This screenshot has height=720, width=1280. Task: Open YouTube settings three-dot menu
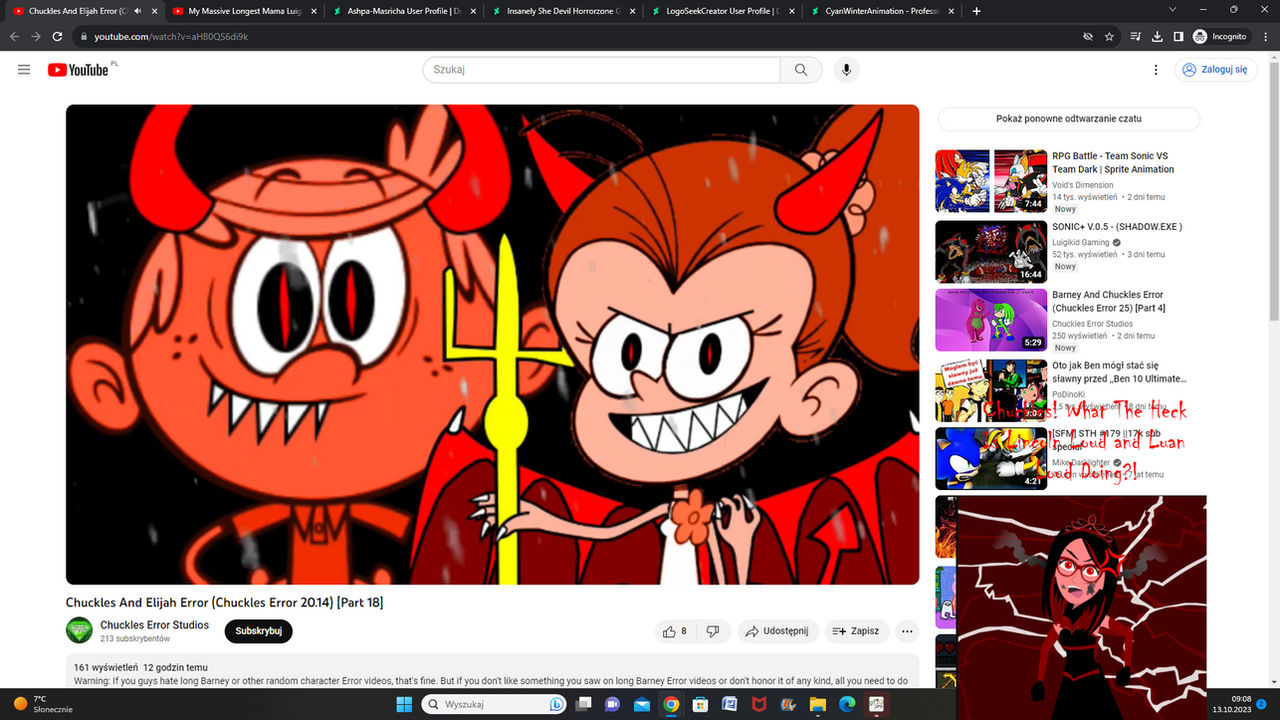click(x=1156, y=70)
